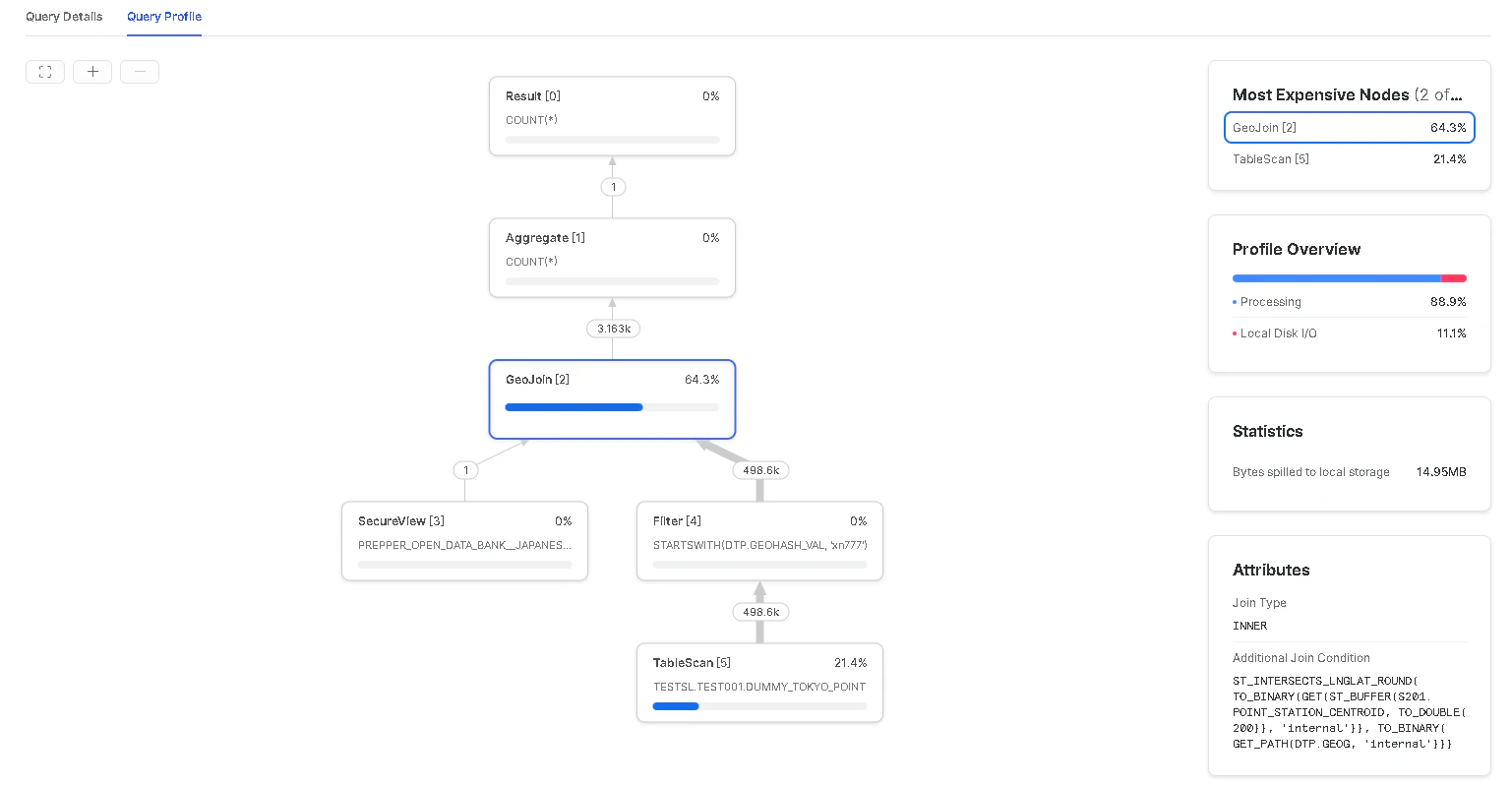
Task: Click the 498.6k label above Filter node
Action: 760,470
